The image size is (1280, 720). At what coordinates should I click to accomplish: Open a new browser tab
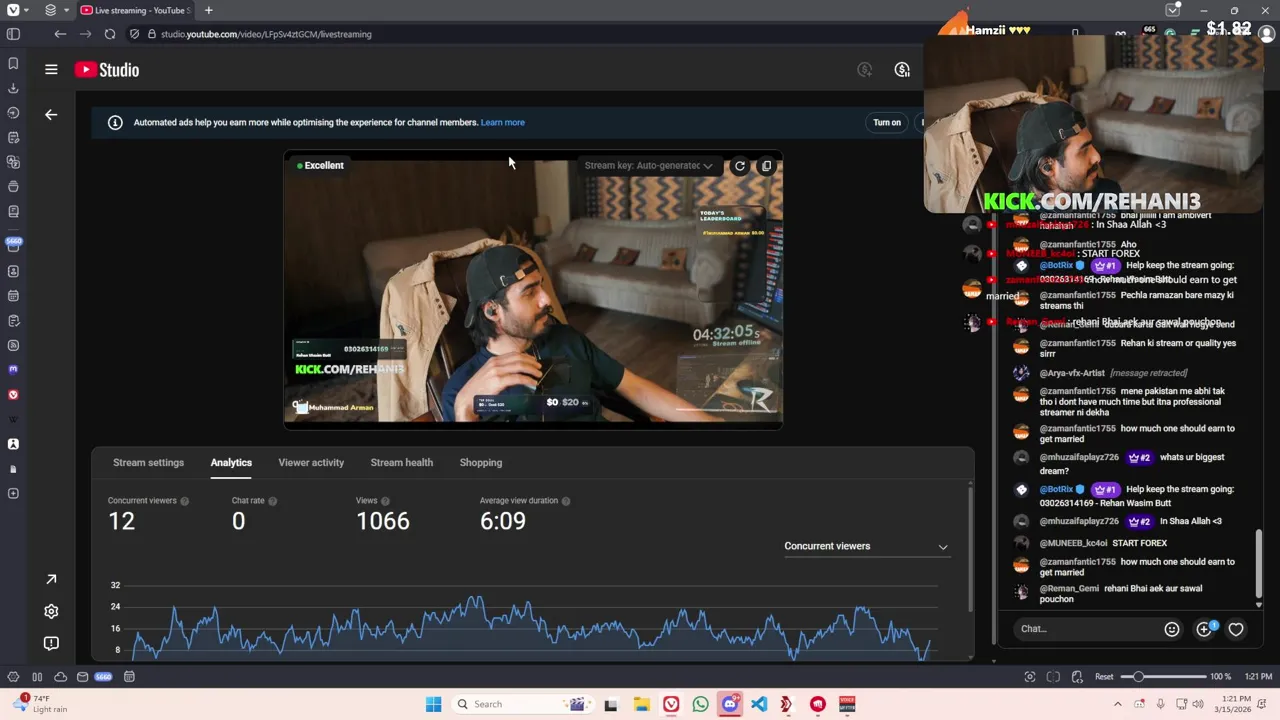tap(208, 10)
